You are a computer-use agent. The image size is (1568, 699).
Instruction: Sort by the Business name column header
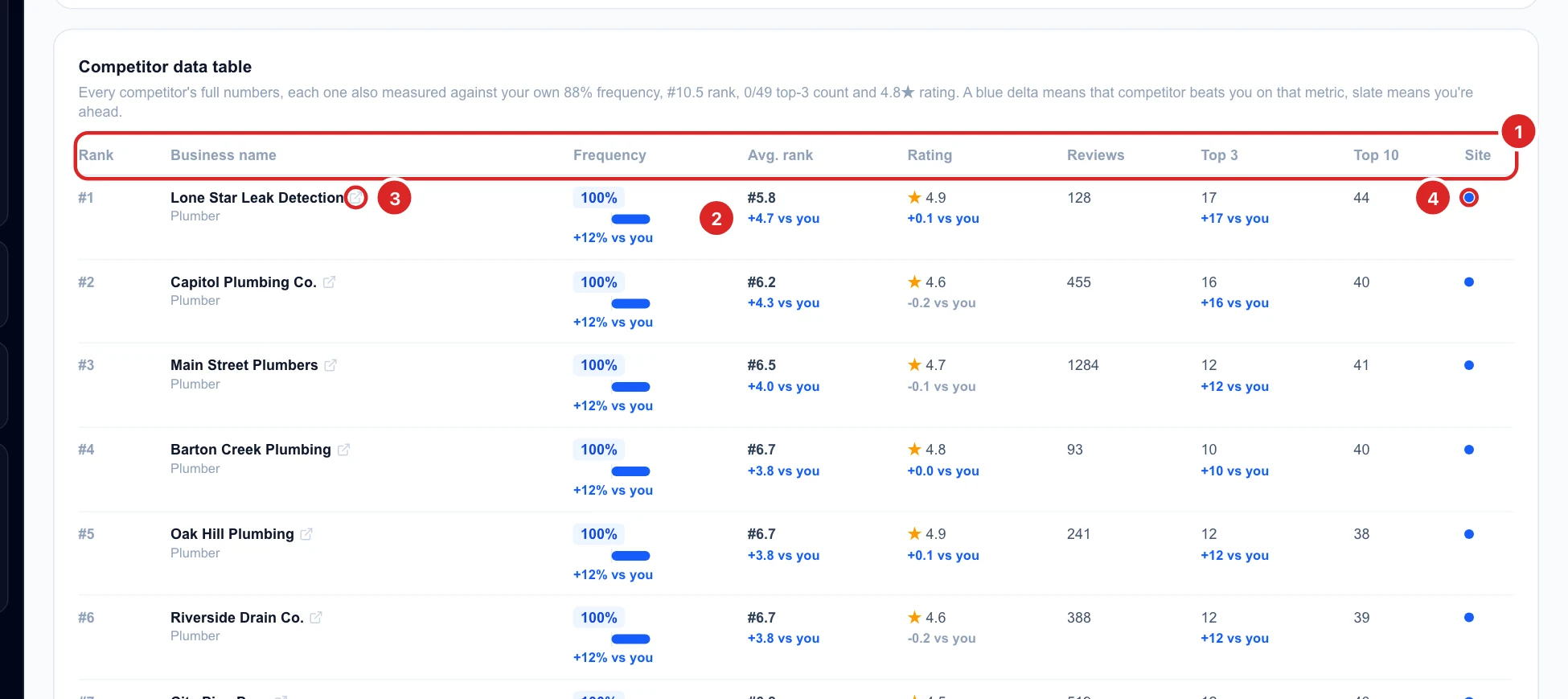click(224, 155)
